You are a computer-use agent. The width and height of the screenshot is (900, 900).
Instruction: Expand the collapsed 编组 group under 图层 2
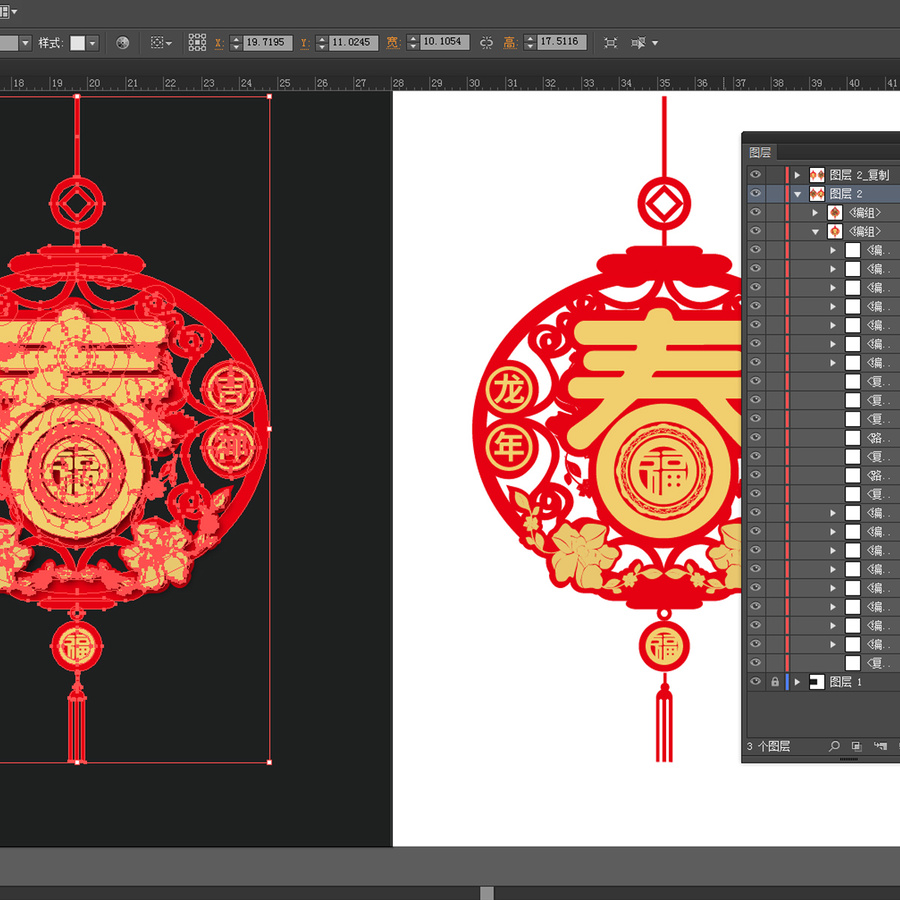(x=815, y=213)
